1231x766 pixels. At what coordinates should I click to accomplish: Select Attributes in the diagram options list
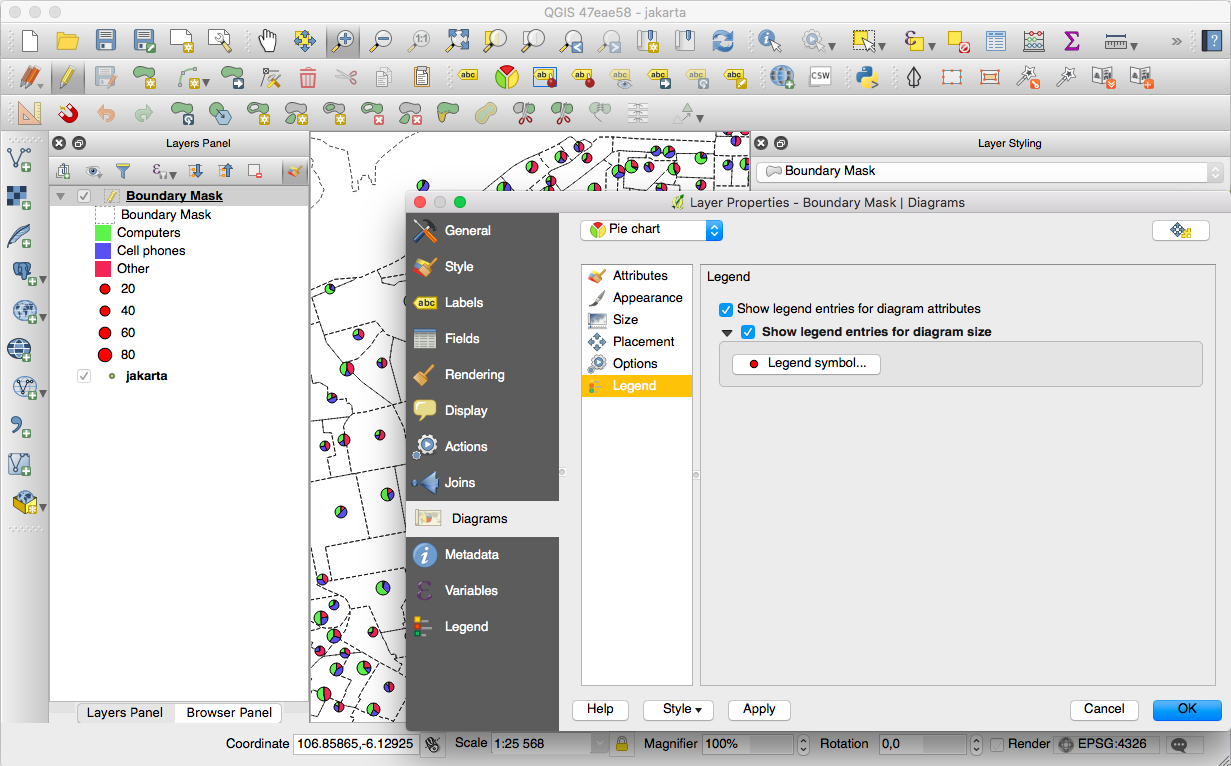637,276
